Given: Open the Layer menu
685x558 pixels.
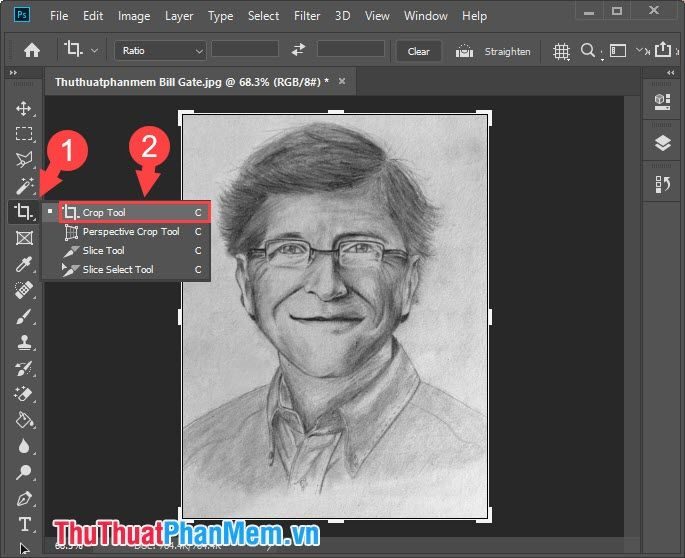Looking at the screenshot, I should 179,16.
